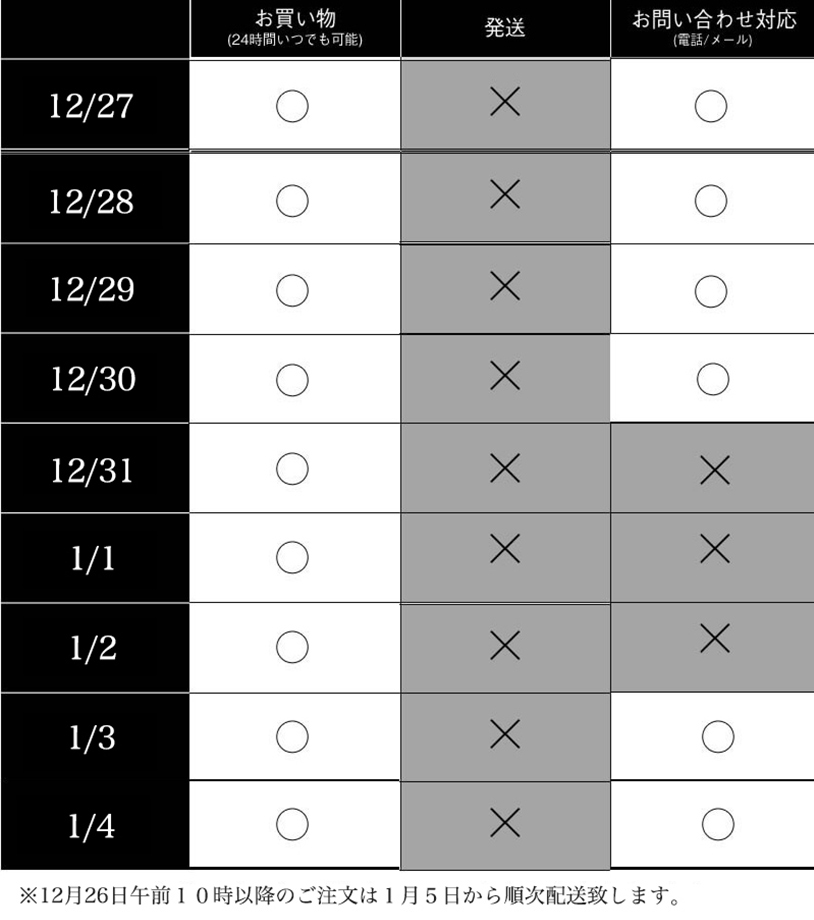
Task: Click the shipping cross mark for 1/1
Action: tap(505, 547)
